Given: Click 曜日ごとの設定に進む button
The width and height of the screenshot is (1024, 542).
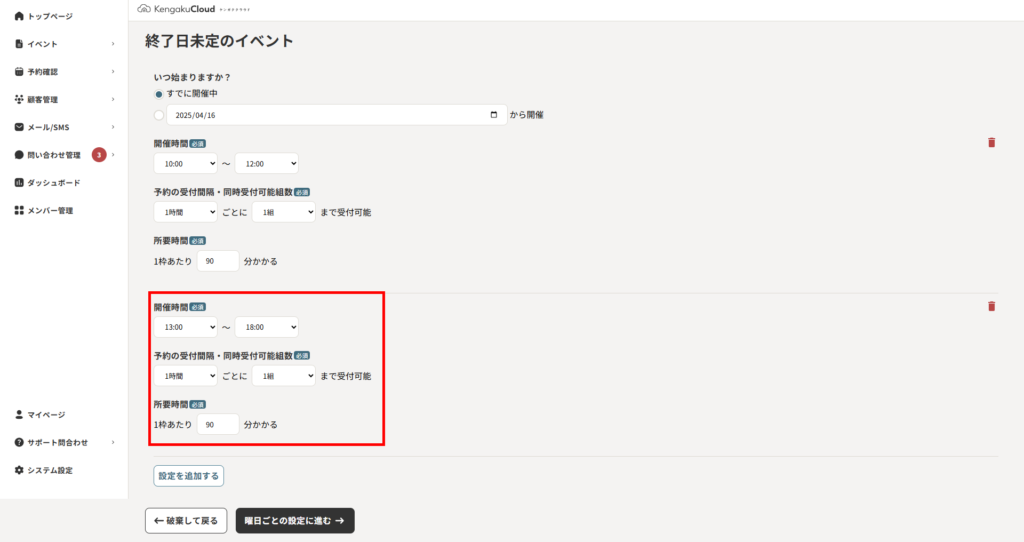Looking at the screenshot, I should 295,520.
